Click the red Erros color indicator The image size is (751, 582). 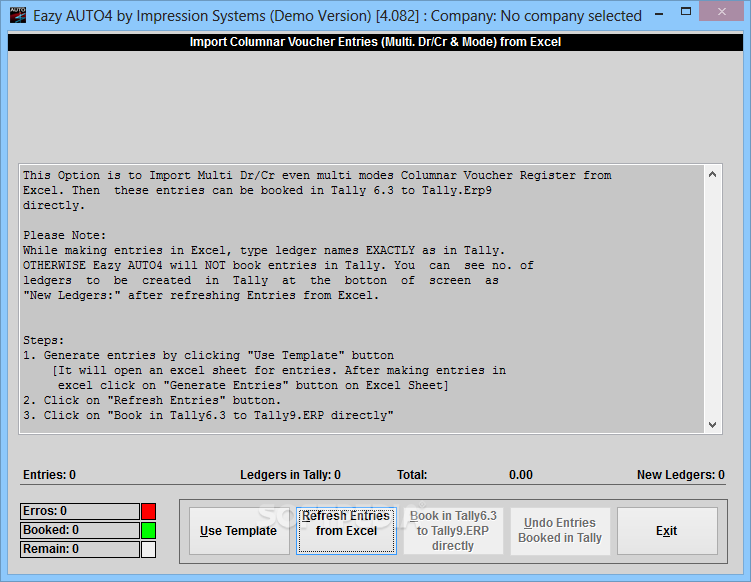pyautogui.click(x=148, y=512)
